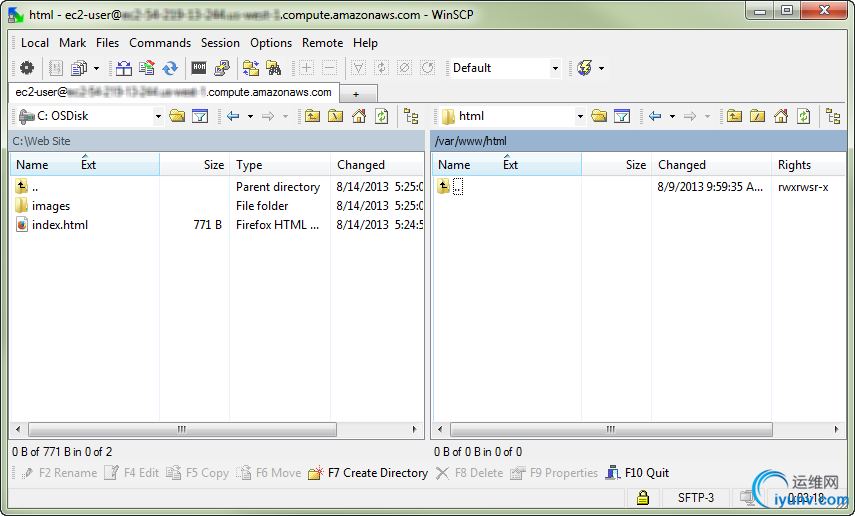Click the F9 Properties button
This screenshot has width=855, height=516.
[554, 473]
